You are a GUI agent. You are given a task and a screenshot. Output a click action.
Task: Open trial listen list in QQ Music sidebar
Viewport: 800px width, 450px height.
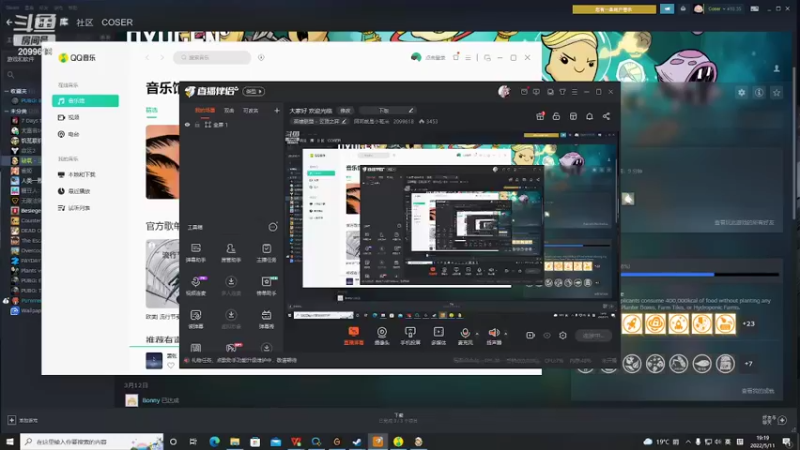click(74, 208)
